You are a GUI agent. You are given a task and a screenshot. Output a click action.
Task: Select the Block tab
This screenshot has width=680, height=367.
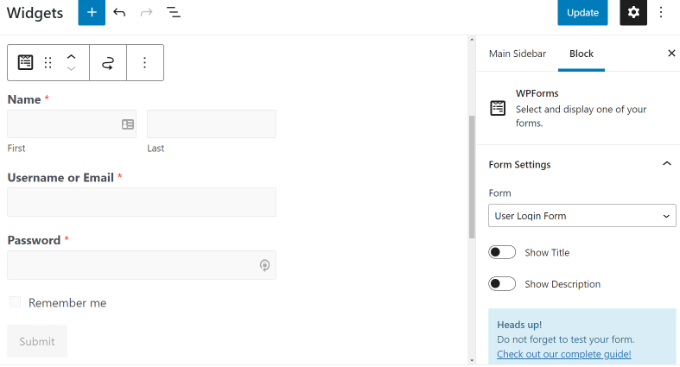tap(581, 54)
